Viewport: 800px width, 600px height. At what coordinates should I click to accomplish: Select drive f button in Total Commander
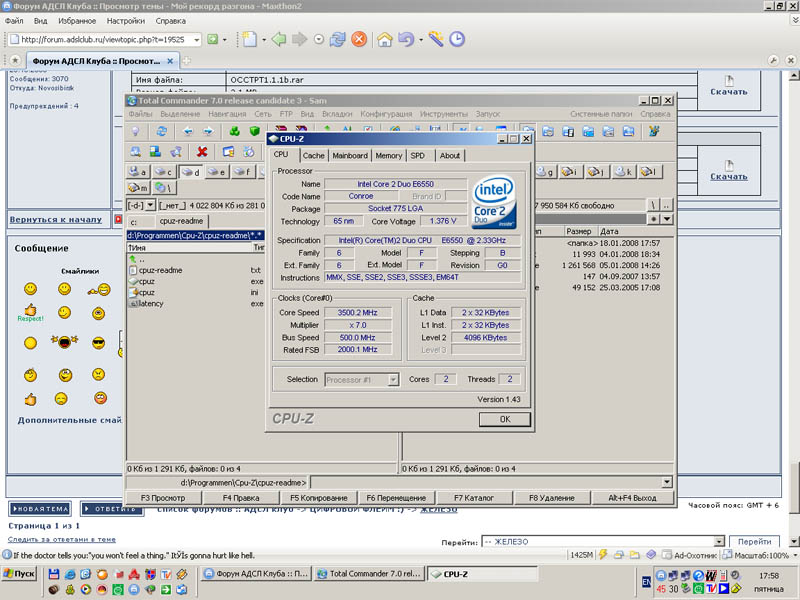click(242, 172)
